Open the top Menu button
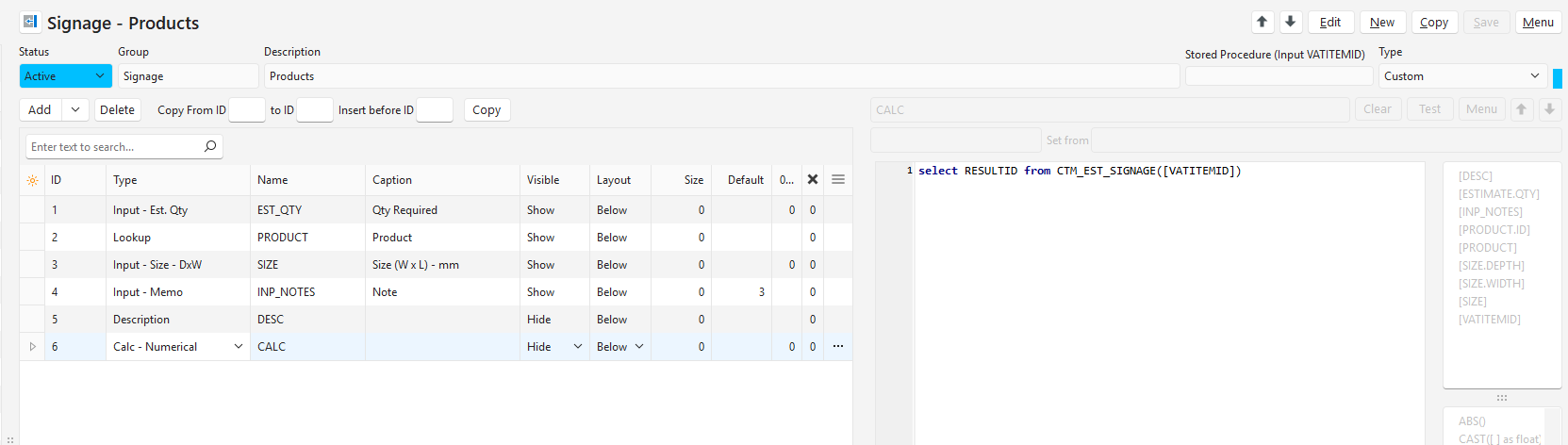Viewport: 1568px width, 445px height. click(1538, 23)
